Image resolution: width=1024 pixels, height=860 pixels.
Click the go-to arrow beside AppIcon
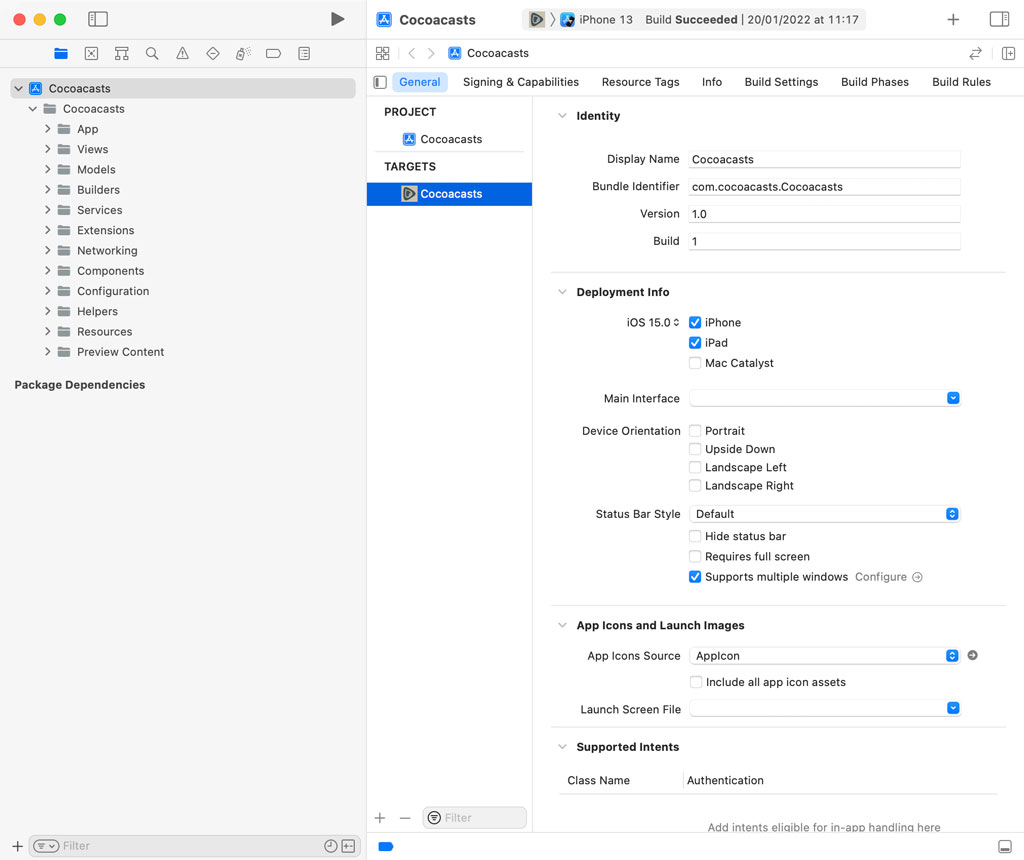(x=972, y=656)
